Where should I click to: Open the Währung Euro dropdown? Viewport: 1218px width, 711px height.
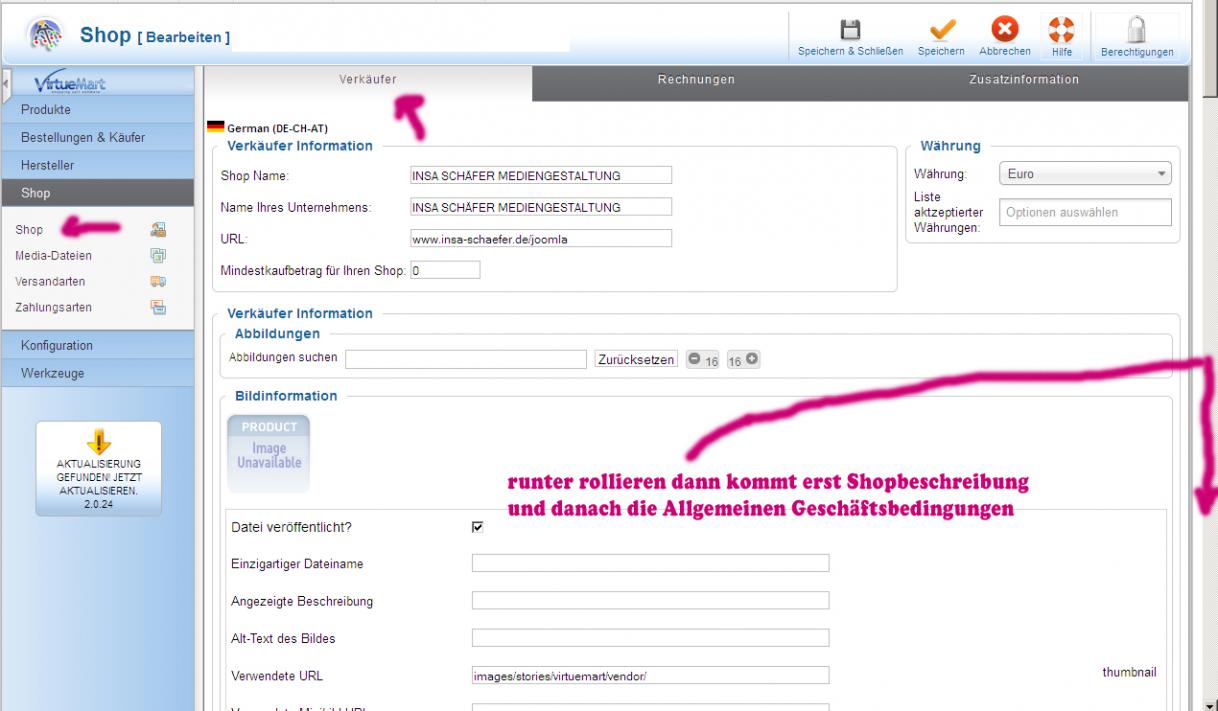tap(1084, 174)
